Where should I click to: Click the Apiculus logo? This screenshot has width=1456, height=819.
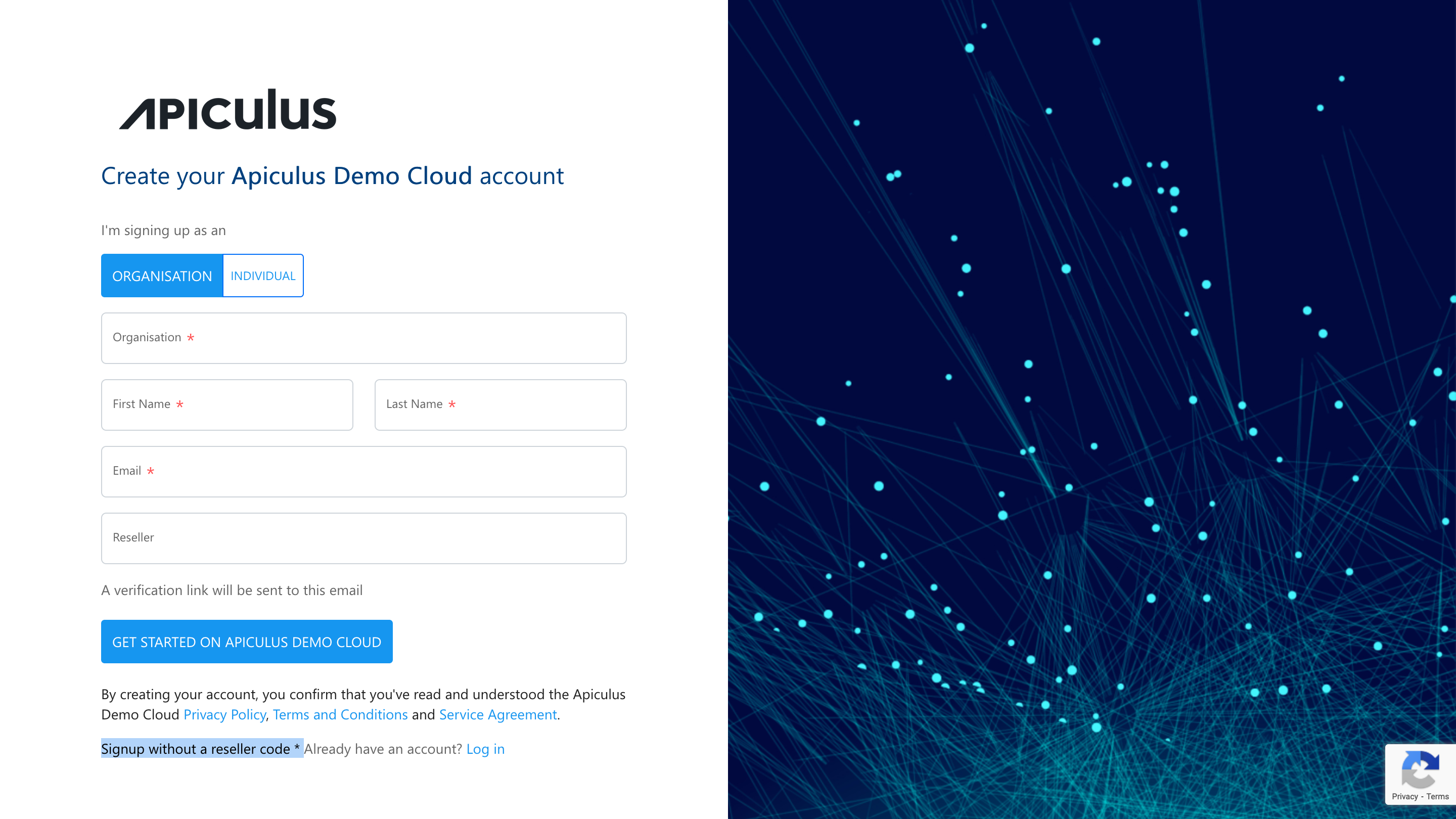pyautogui.click(x=228, y=109)
